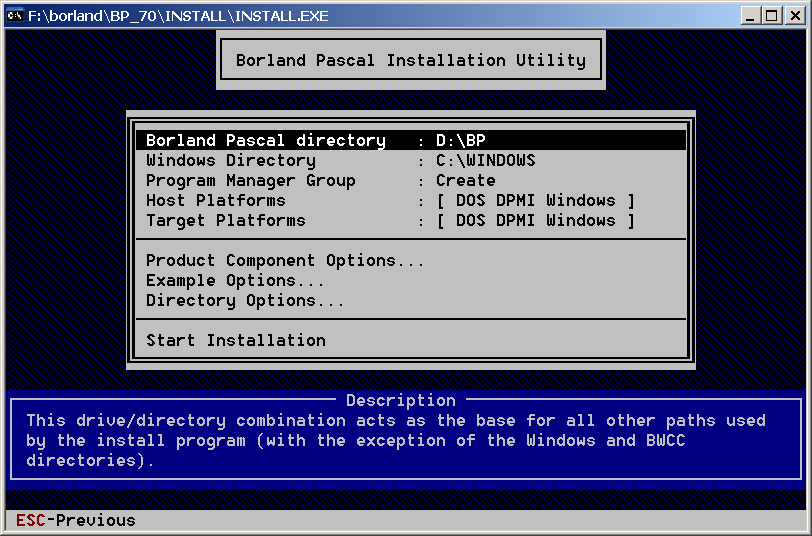This screenshot has width=812, height=536.
Task: Open Example Options submenu
Action: point(411,281)
